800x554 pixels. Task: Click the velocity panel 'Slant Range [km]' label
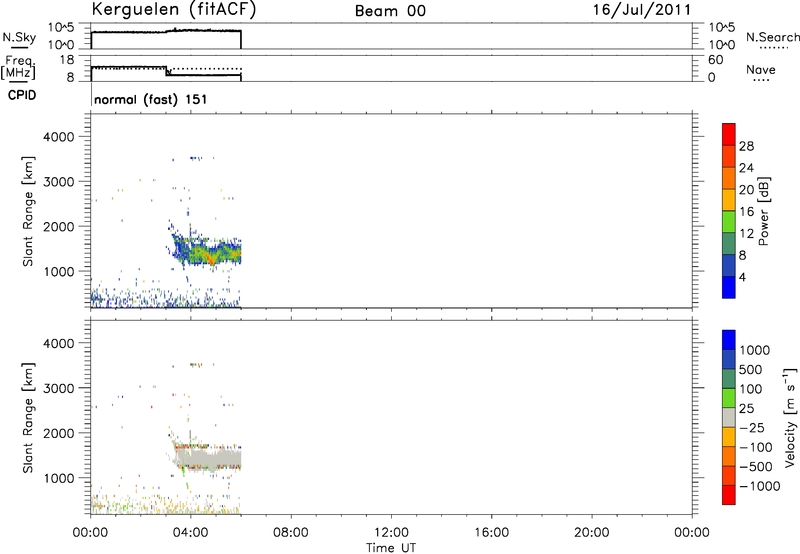pyautogui.click(x=28, y=418)
